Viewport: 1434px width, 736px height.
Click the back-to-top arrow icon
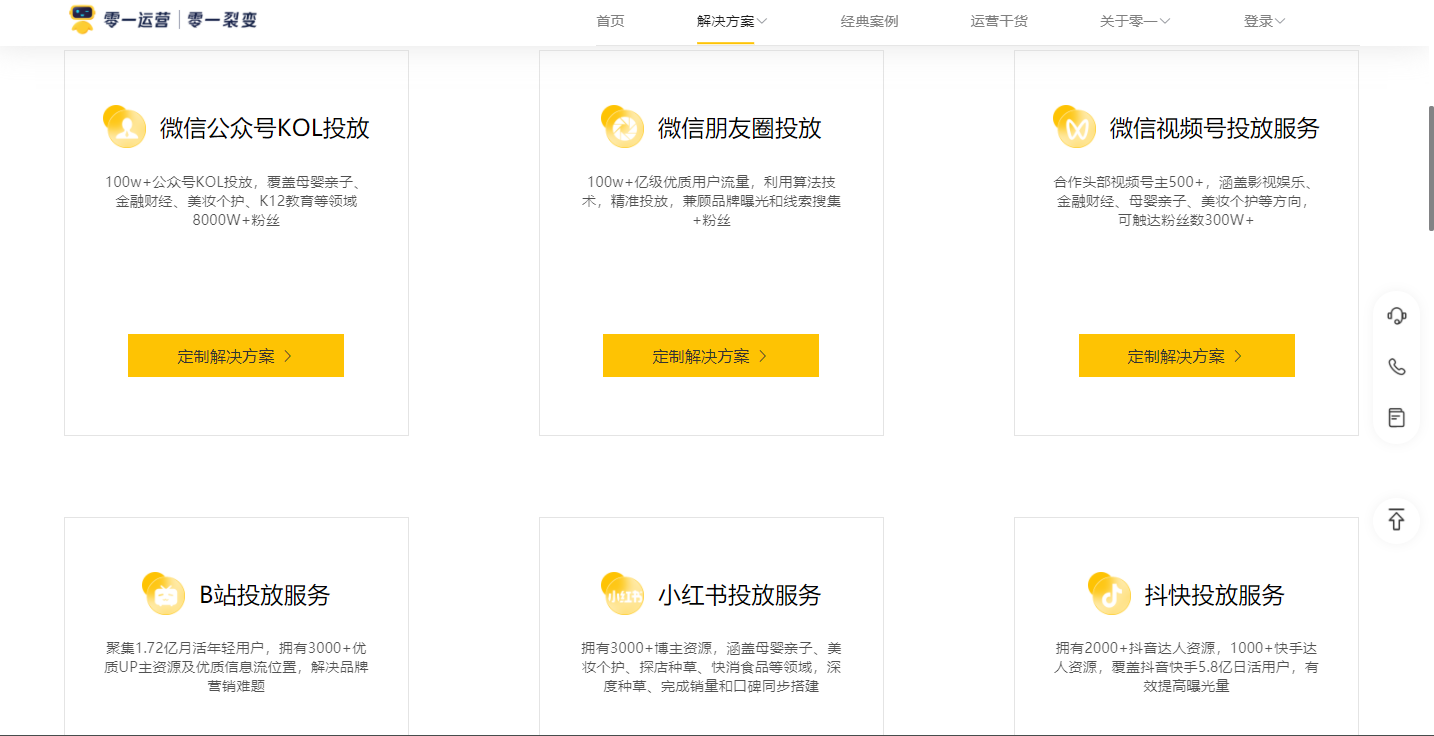coord(1397,520)
